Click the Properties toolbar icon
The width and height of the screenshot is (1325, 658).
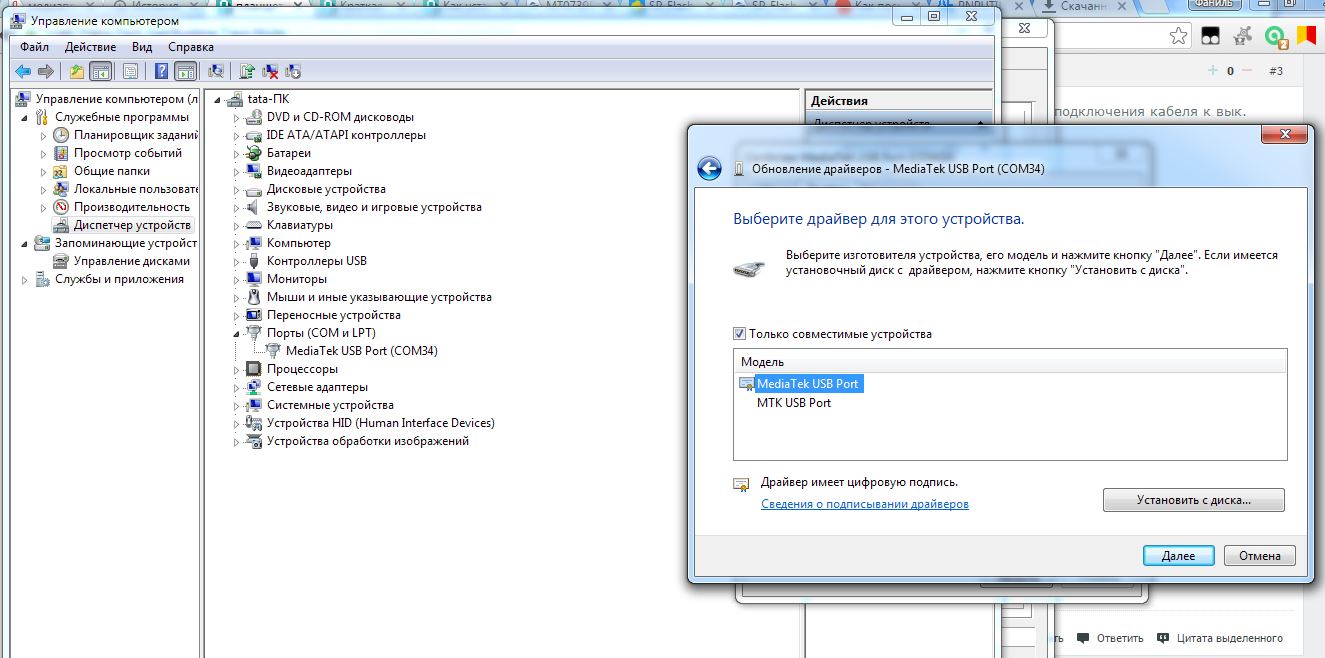pos(130,71)
